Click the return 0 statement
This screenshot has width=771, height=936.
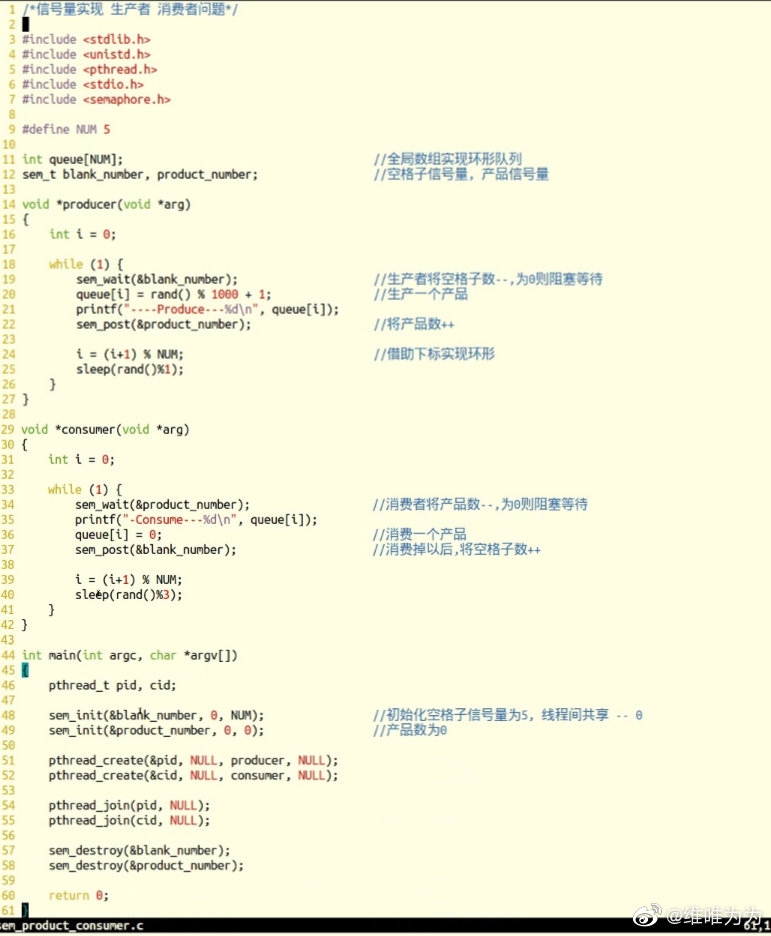point(78,895)
